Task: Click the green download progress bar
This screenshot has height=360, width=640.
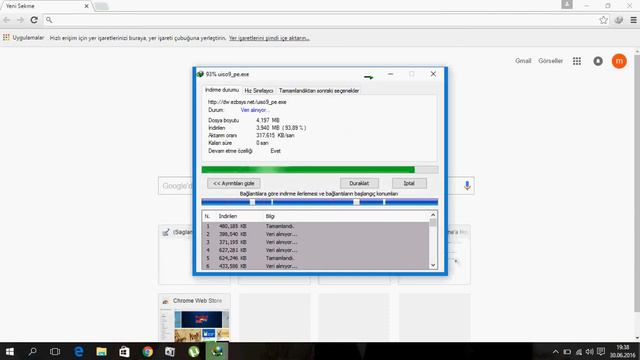Action: 320,170
